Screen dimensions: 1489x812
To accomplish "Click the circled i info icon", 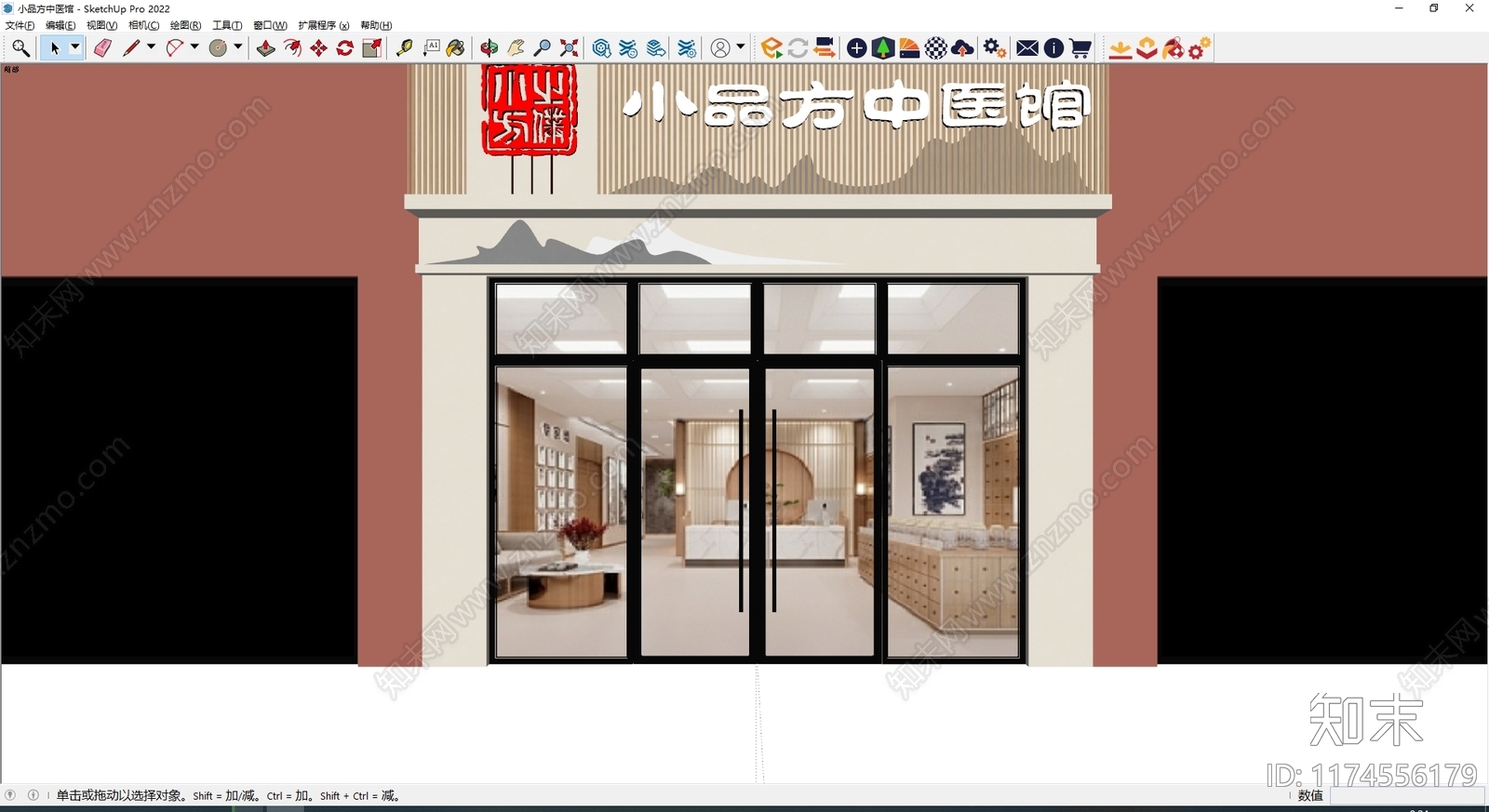I will (x=1053, y=47).
